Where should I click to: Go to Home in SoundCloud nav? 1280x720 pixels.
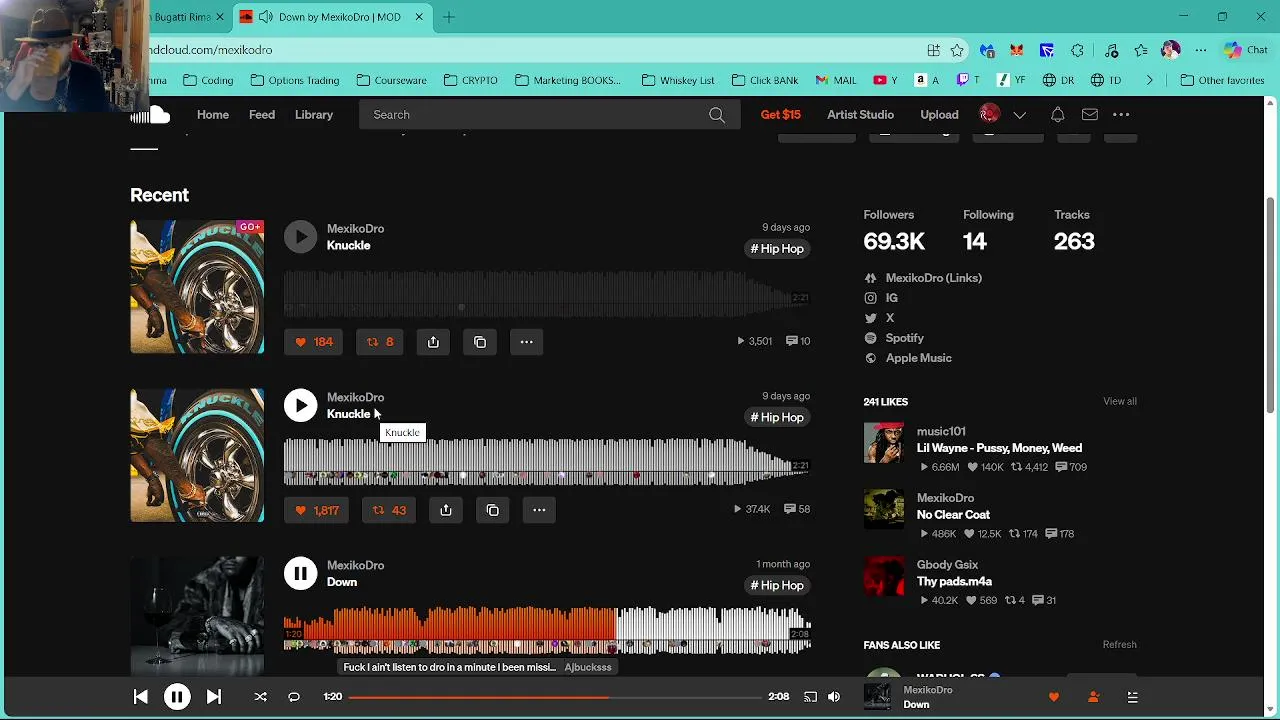[212, 115]
